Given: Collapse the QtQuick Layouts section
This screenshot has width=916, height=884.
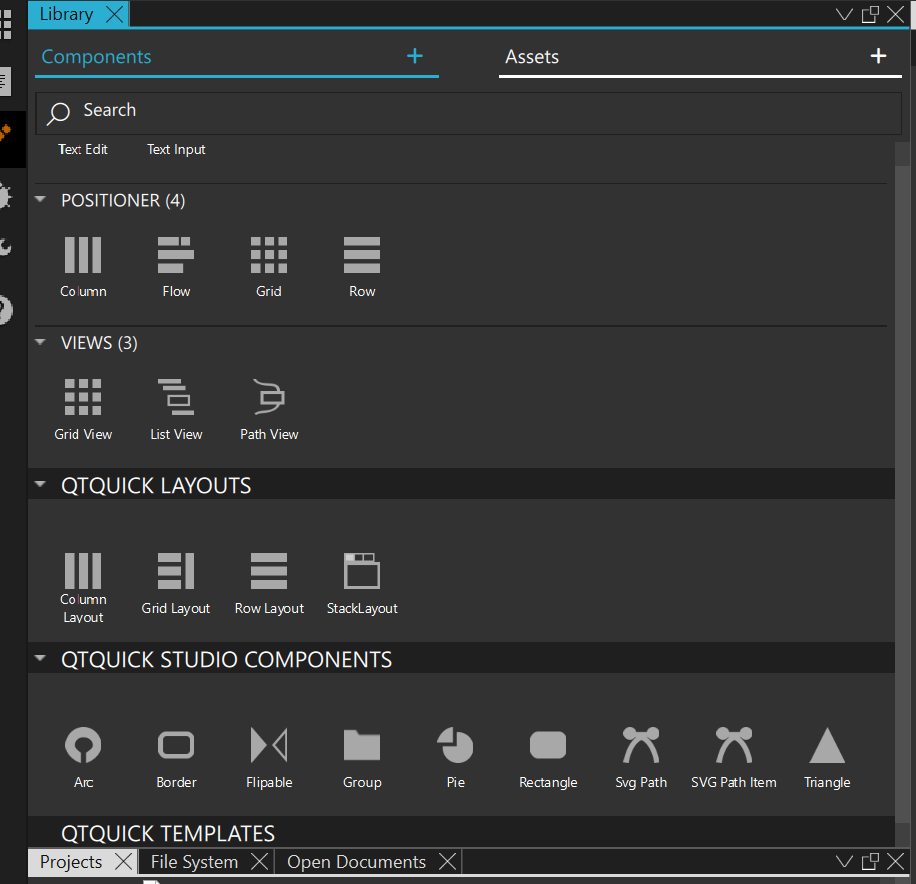Looking at the screenshot, I should click(41, 485).
